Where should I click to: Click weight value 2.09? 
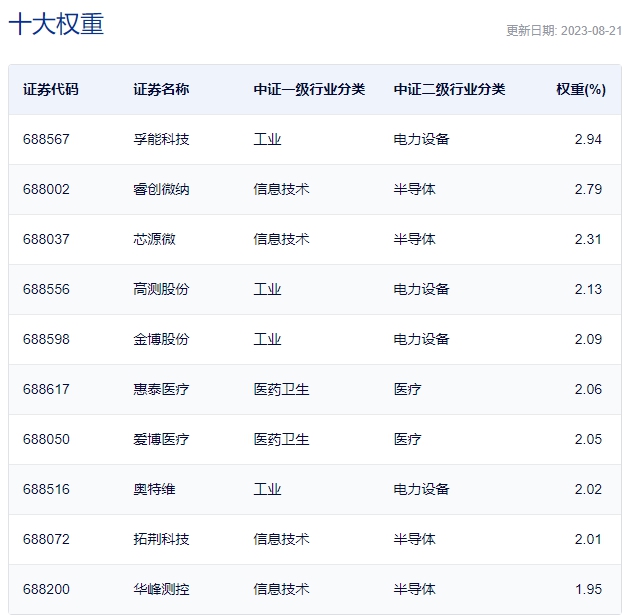[x=588, y=340]
